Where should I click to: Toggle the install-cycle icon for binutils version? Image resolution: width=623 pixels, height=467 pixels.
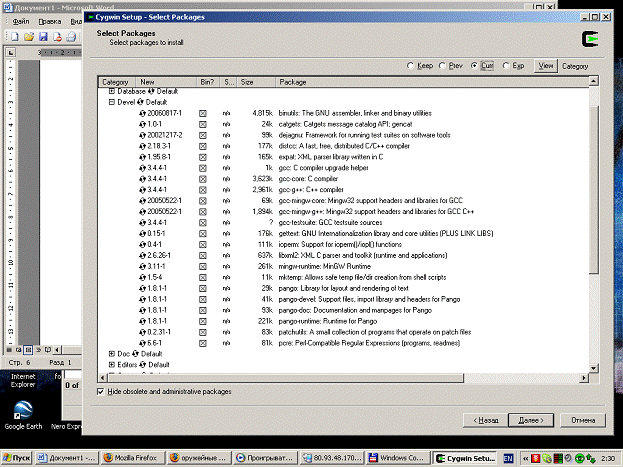pos(143,113)
